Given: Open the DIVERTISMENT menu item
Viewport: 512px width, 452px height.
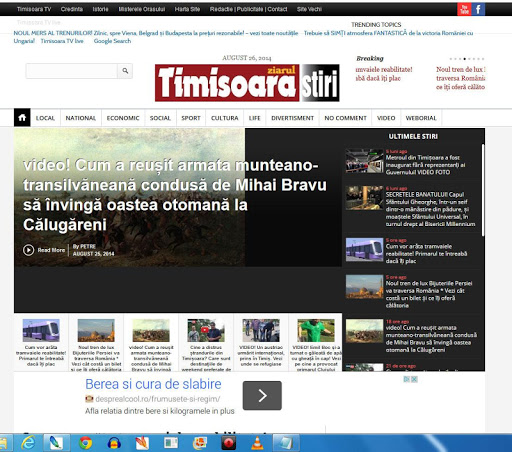Looking at the screenshot, I should point(292,118).
